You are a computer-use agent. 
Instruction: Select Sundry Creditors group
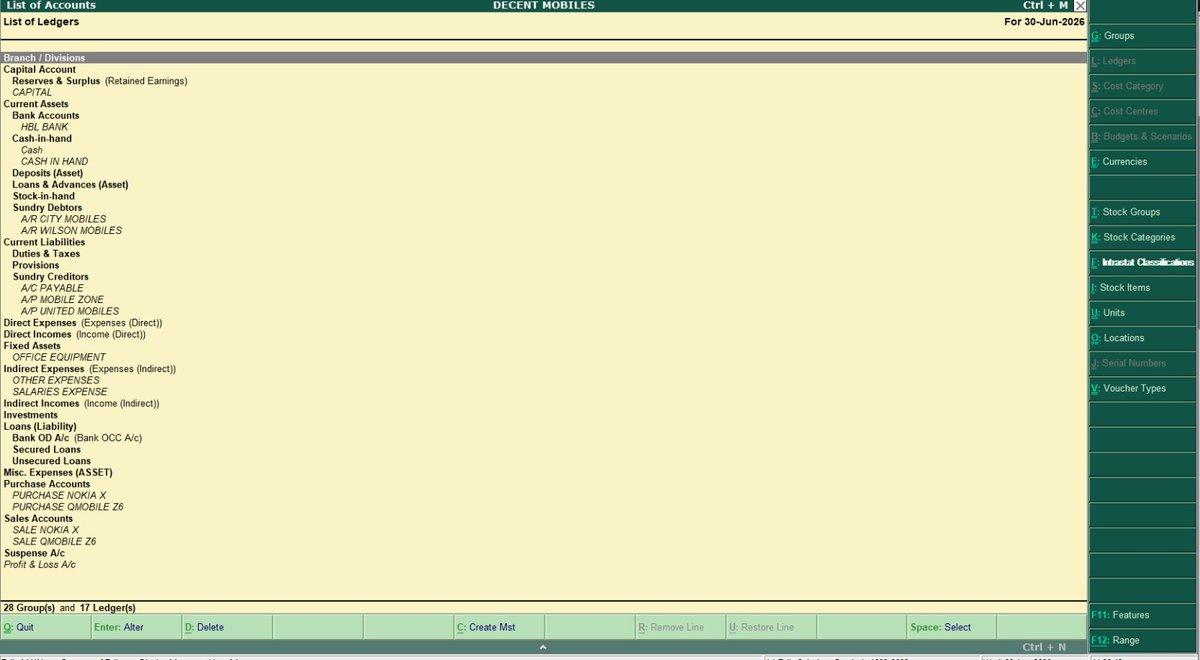50,277
